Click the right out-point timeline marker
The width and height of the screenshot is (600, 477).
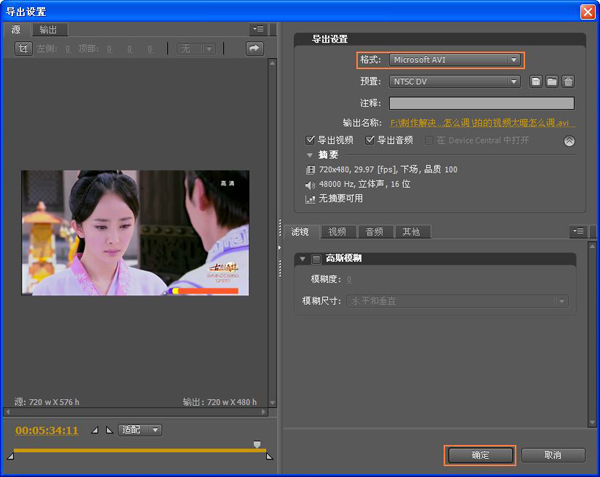coord(269,456)
